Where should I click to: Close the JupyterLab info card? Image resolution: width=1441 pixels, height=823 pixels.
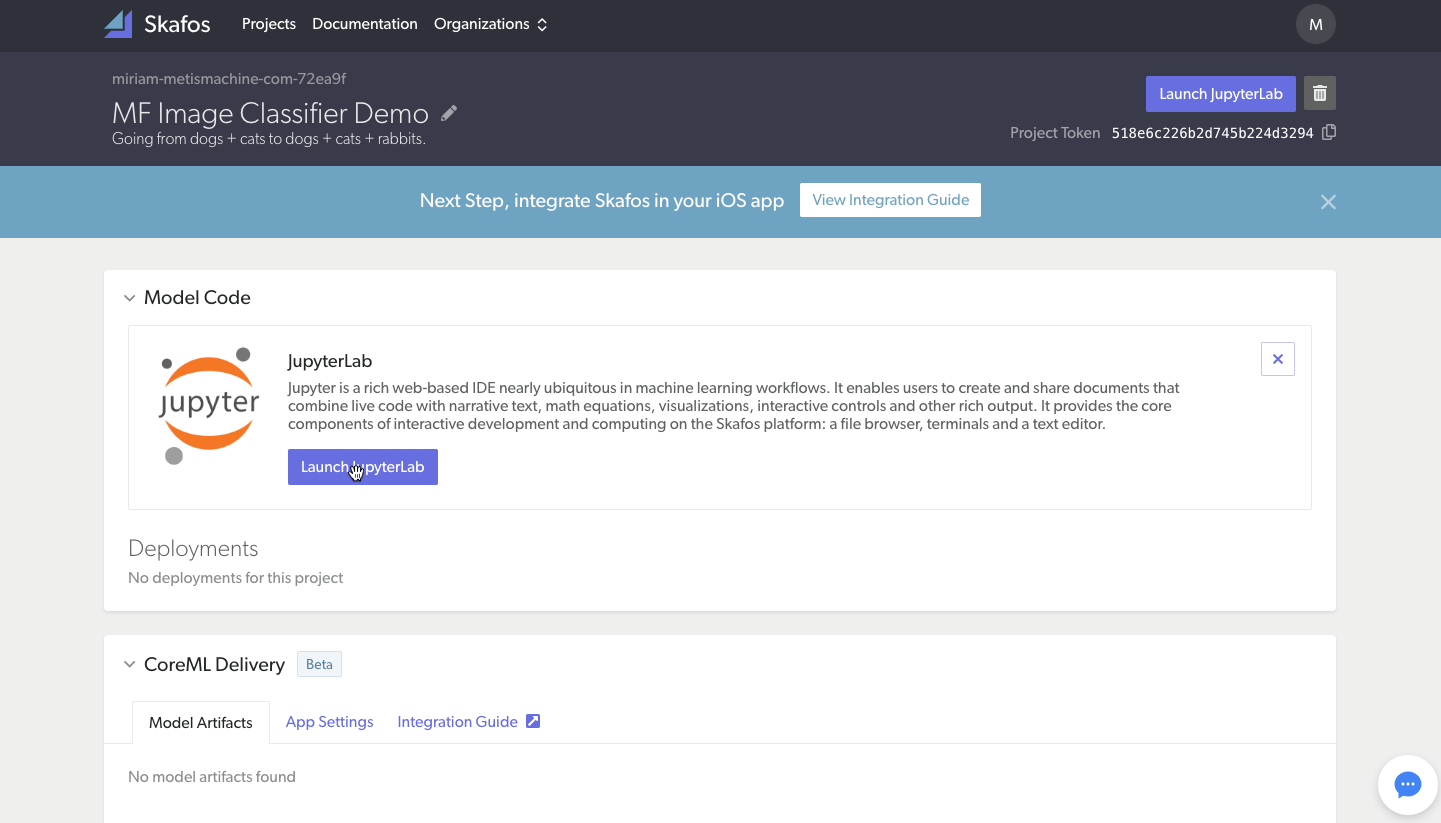pyautogui.click(x=1278, y=359)
